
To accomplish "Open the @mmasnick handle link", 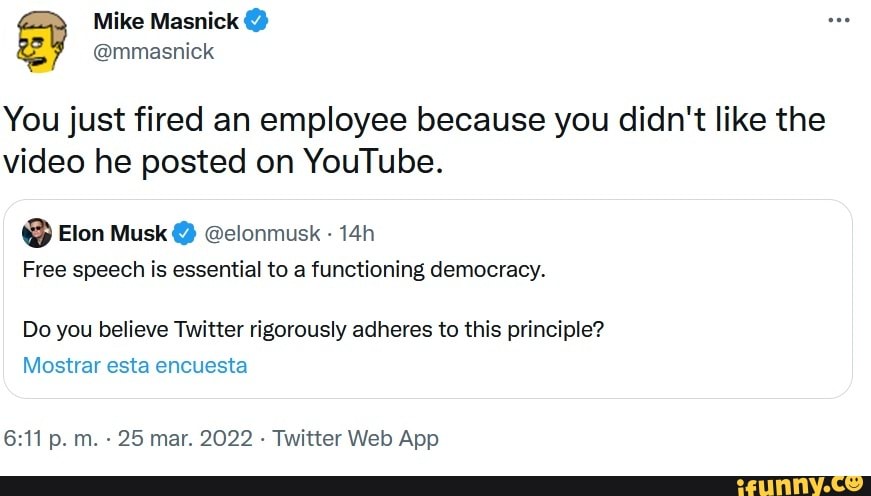I will tap(153, 51).
